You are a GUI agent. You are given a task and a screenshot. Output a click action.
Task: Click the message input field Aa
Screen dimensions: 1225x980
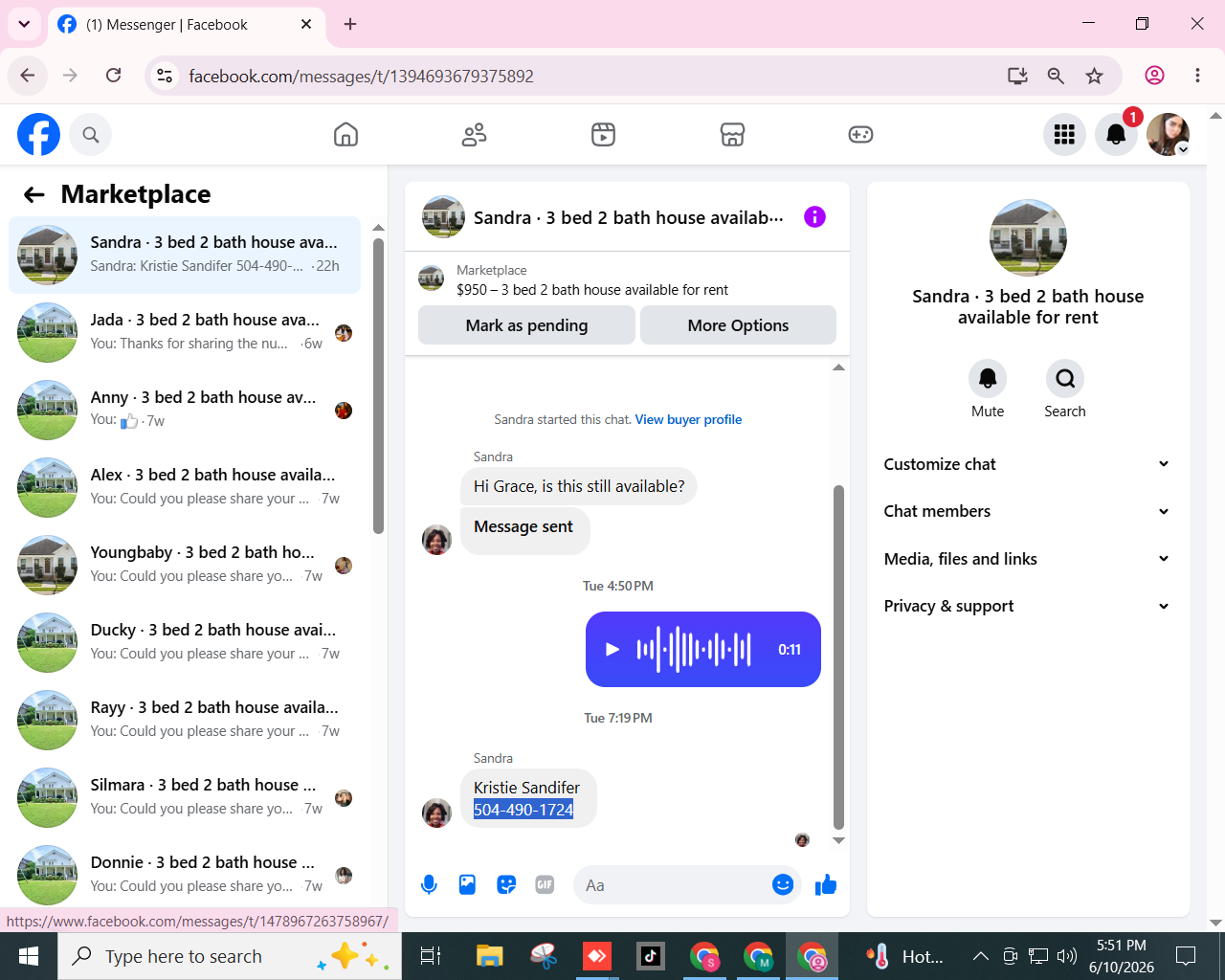(x=674, y=885)
